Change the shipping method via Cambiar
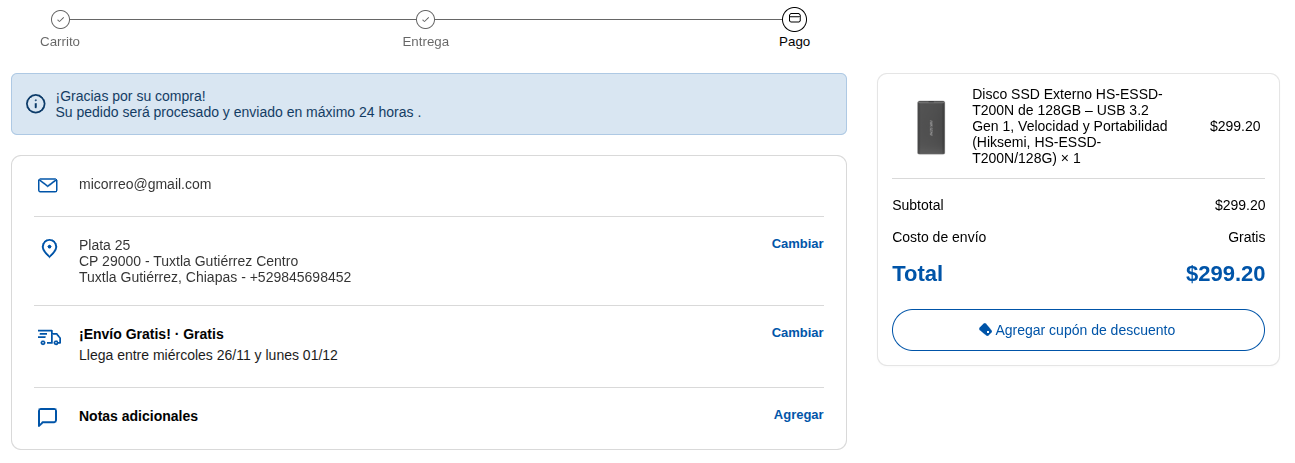This screenshot has height=463, width=1295. [797, 333]
